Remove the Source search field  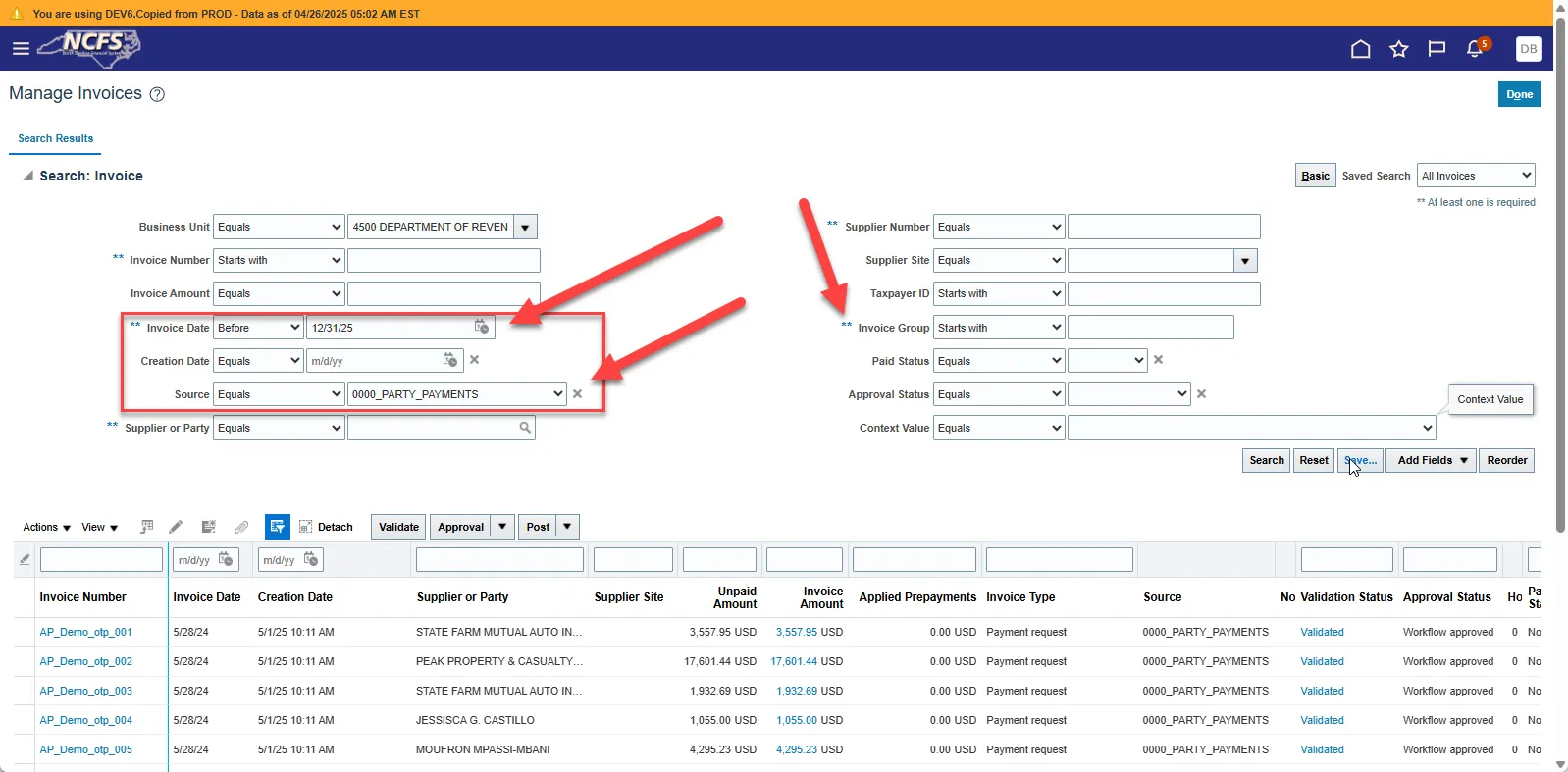[x=578, y=394]
